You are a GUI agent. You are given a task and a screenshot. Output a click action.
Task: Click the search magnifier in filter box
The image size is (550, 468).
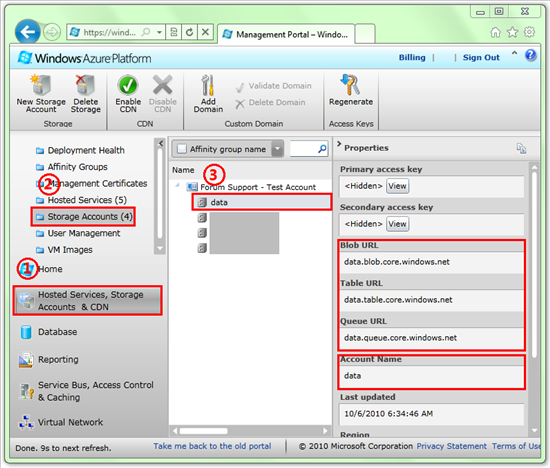322,149
